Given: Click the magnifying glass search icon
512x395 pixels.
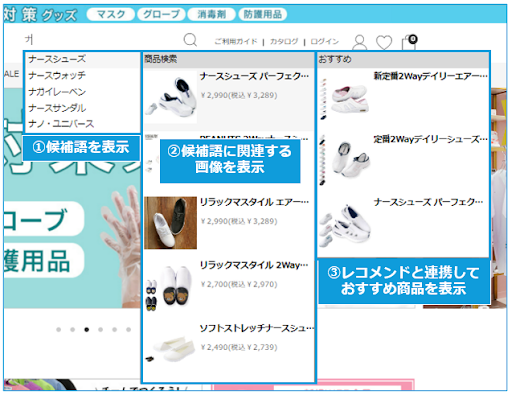Looking at the screenshot, I should 190,40.
